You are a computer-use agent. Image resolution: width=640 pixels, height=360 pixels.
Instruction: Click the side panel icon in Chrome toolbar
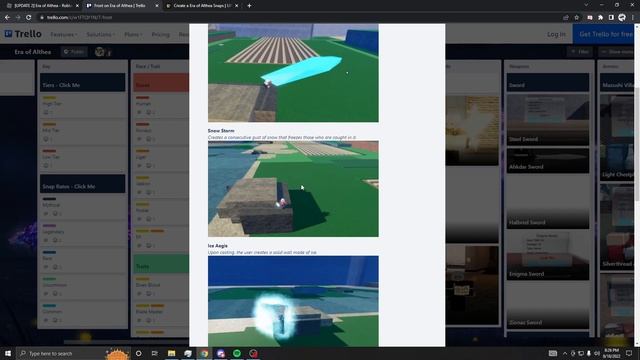point(611,18)
